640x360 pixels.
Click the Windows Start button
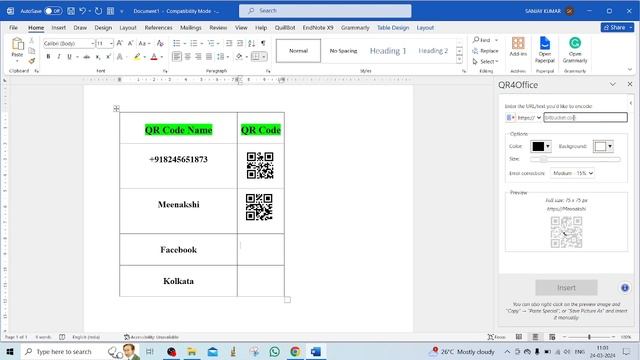click(x=10, y=351)
